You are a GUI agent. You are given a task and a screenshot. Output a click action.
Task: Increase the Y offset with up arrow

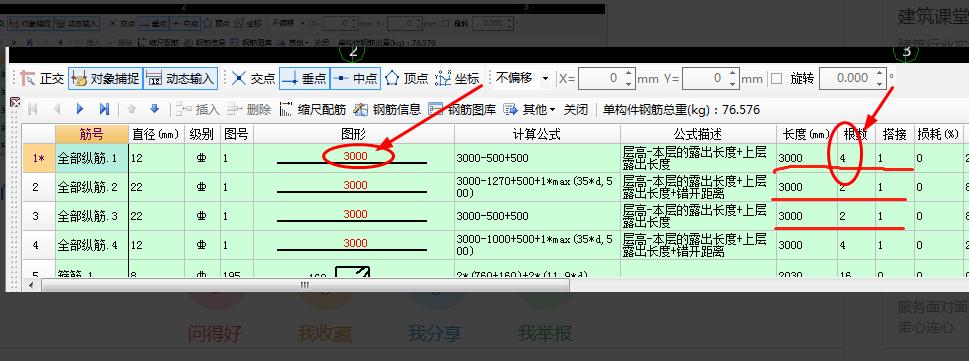pos(733,74)
